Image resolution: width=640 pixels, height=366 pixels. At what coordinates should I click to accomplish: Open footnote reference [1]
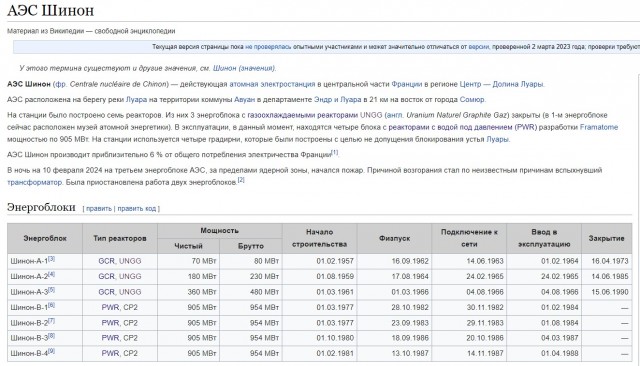pyautogui.click(x=335, y=152)
